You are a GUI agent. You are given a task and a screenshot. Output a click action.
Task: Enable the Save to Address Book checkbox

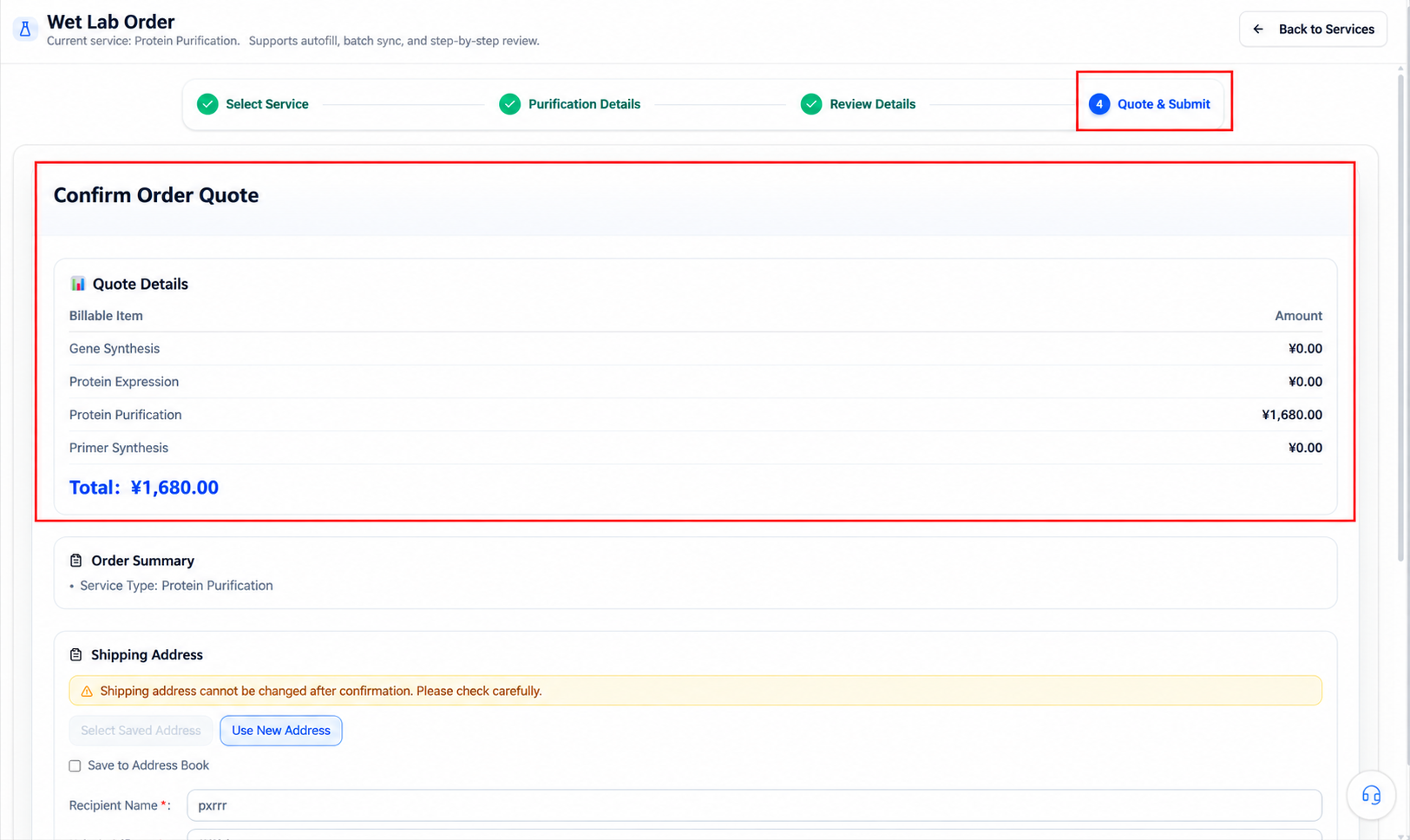click(75, 766)
